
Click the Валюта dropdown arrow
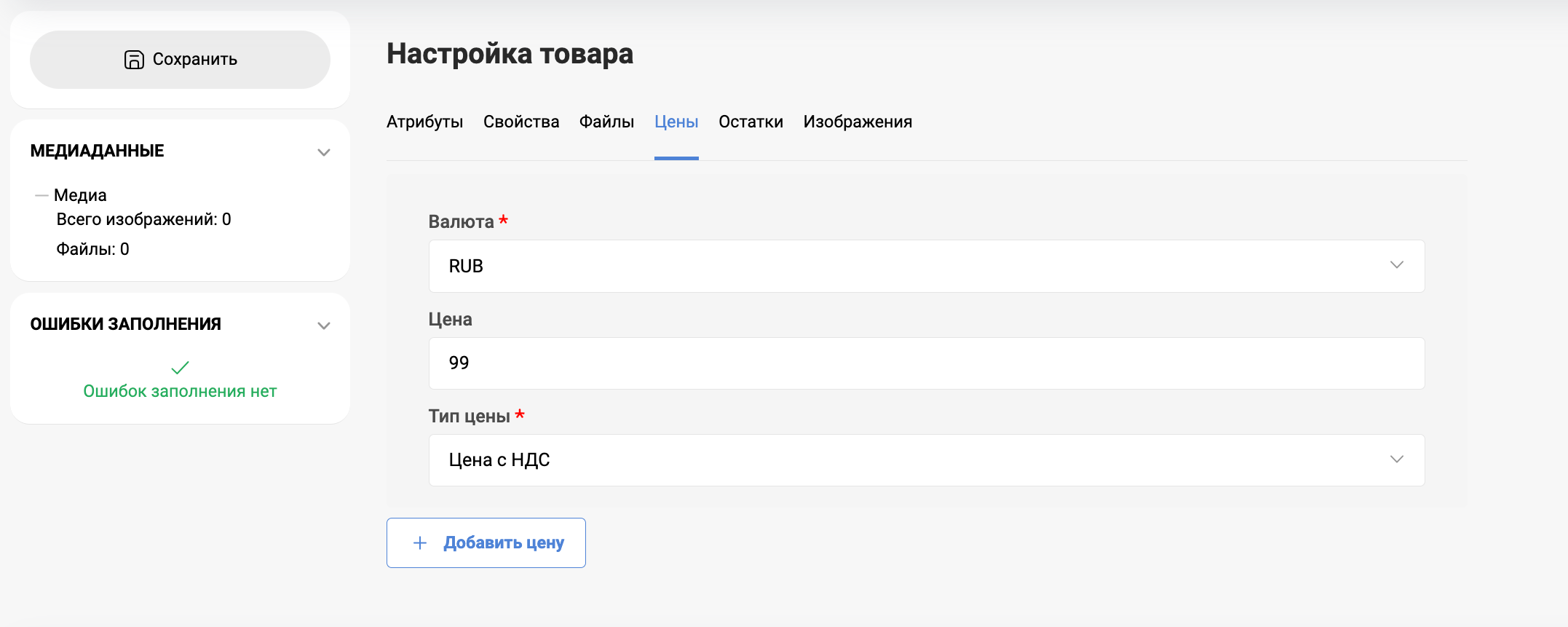(1396, 265)
